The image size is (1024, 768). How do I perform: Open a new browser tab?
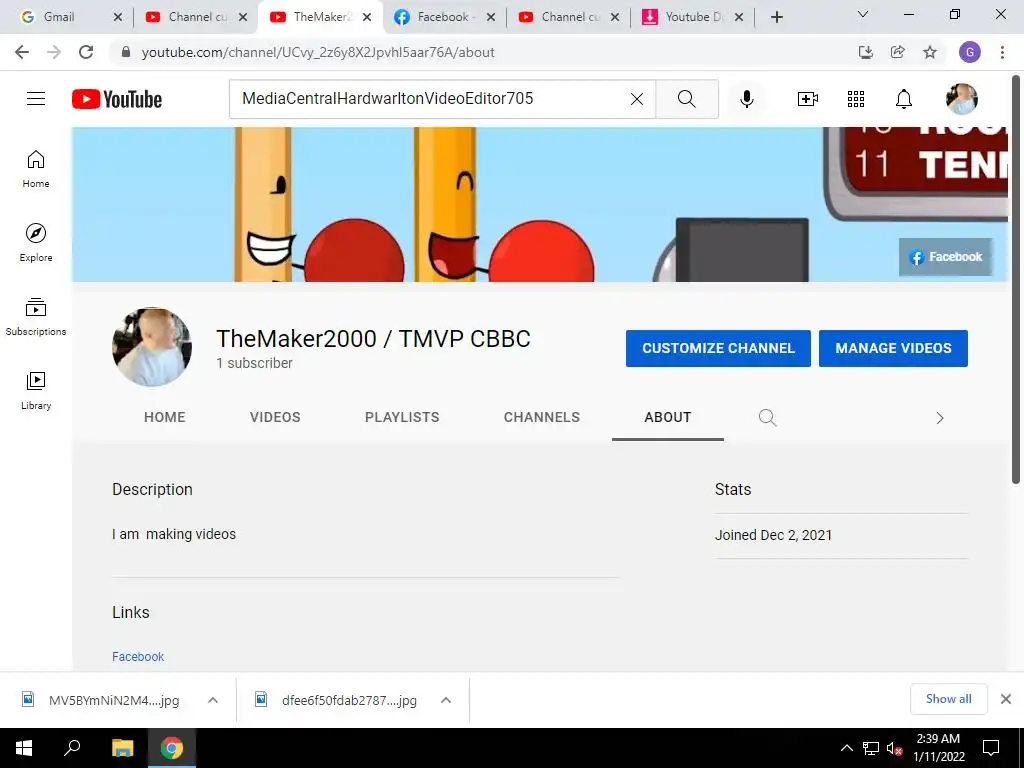tap(776, 17)
